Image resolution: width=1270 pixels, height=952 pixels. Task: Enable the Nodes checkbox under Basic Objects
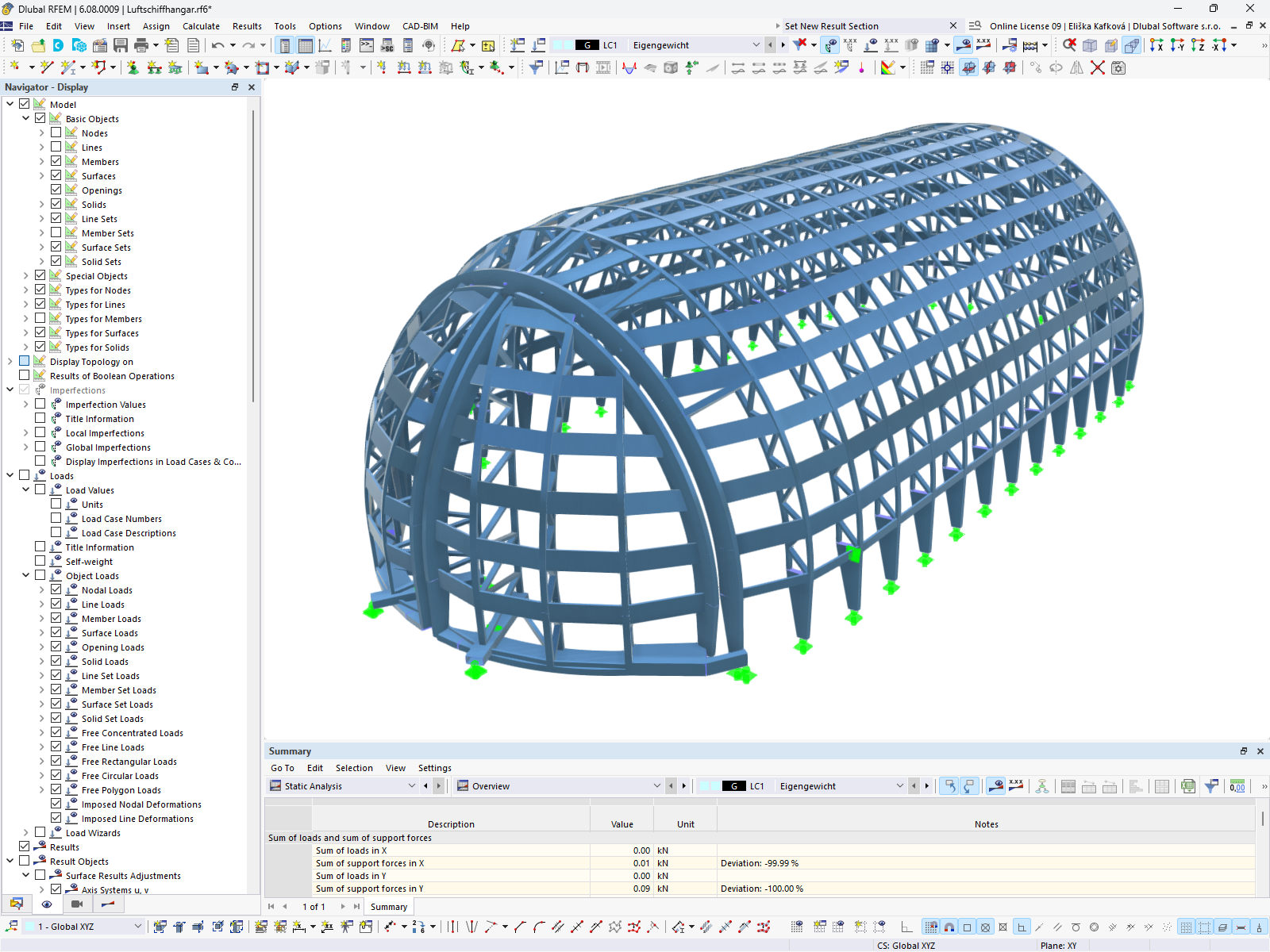click(56, 132)
